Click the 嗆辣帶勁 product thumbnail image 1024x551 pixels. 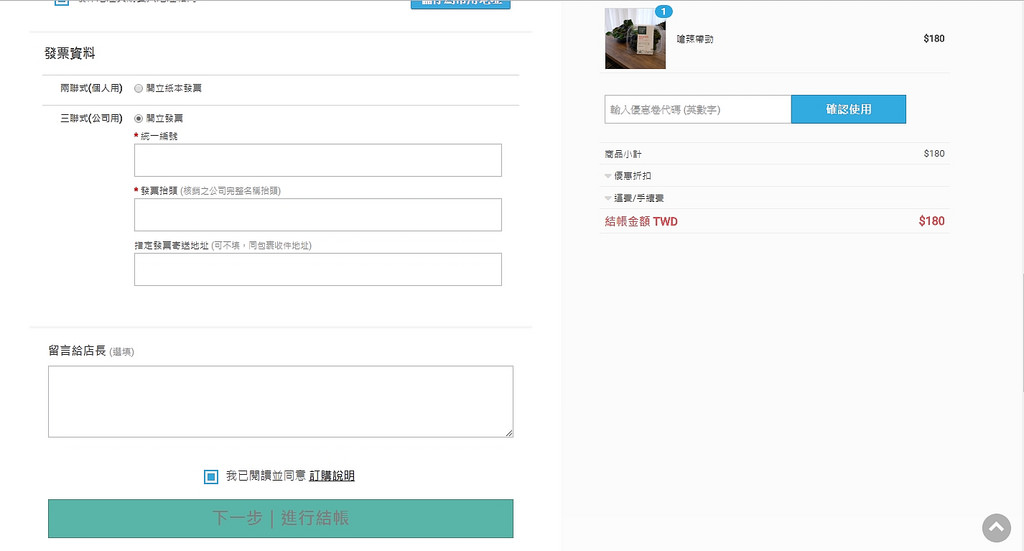pos(635,40)
